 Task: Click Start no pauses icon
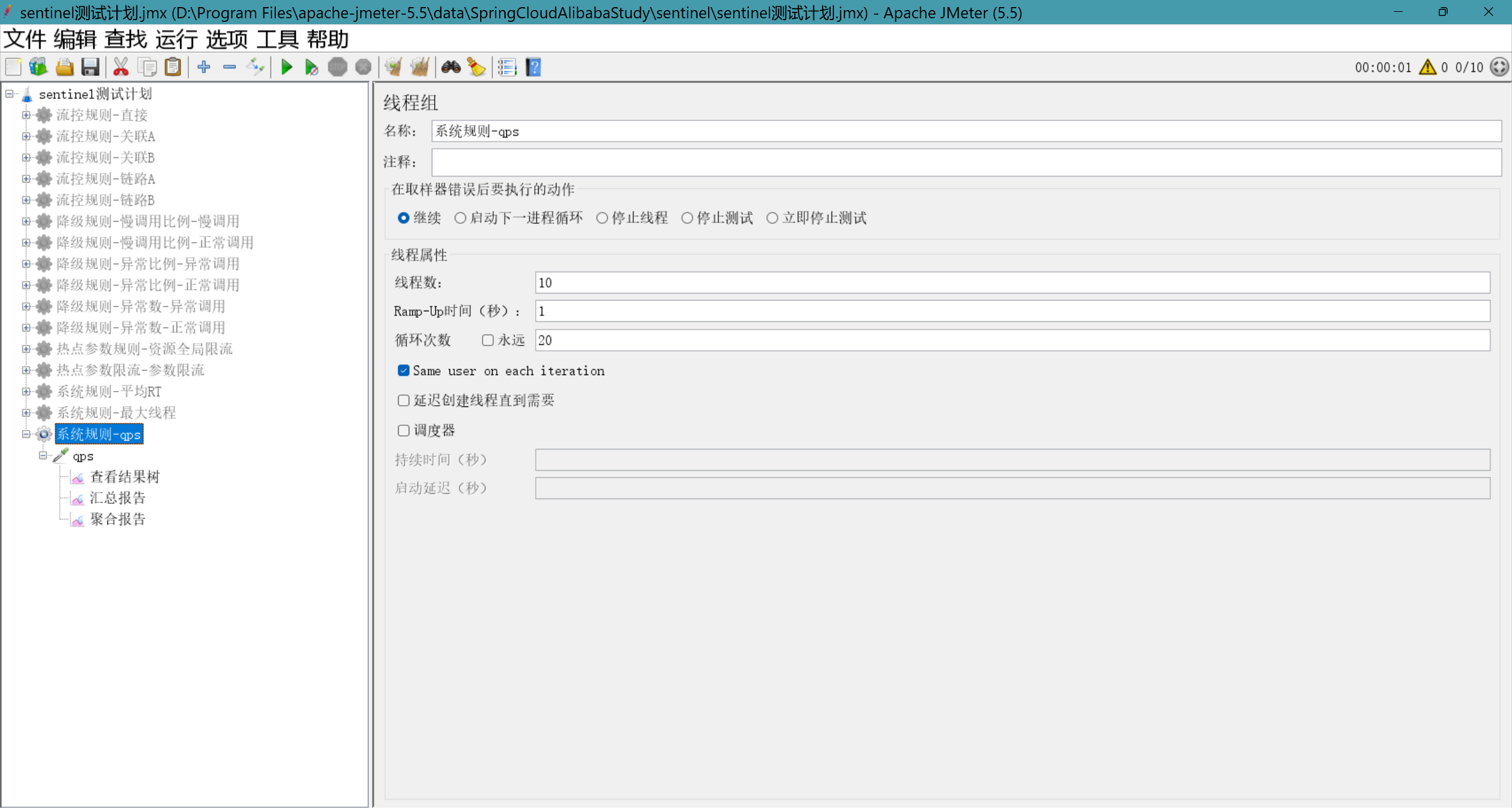(x=312, y=67)
